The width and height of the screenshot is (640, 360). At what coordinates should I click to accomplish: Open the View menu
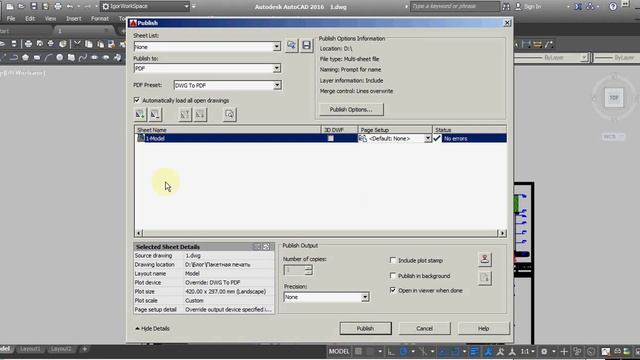point(50,19)
